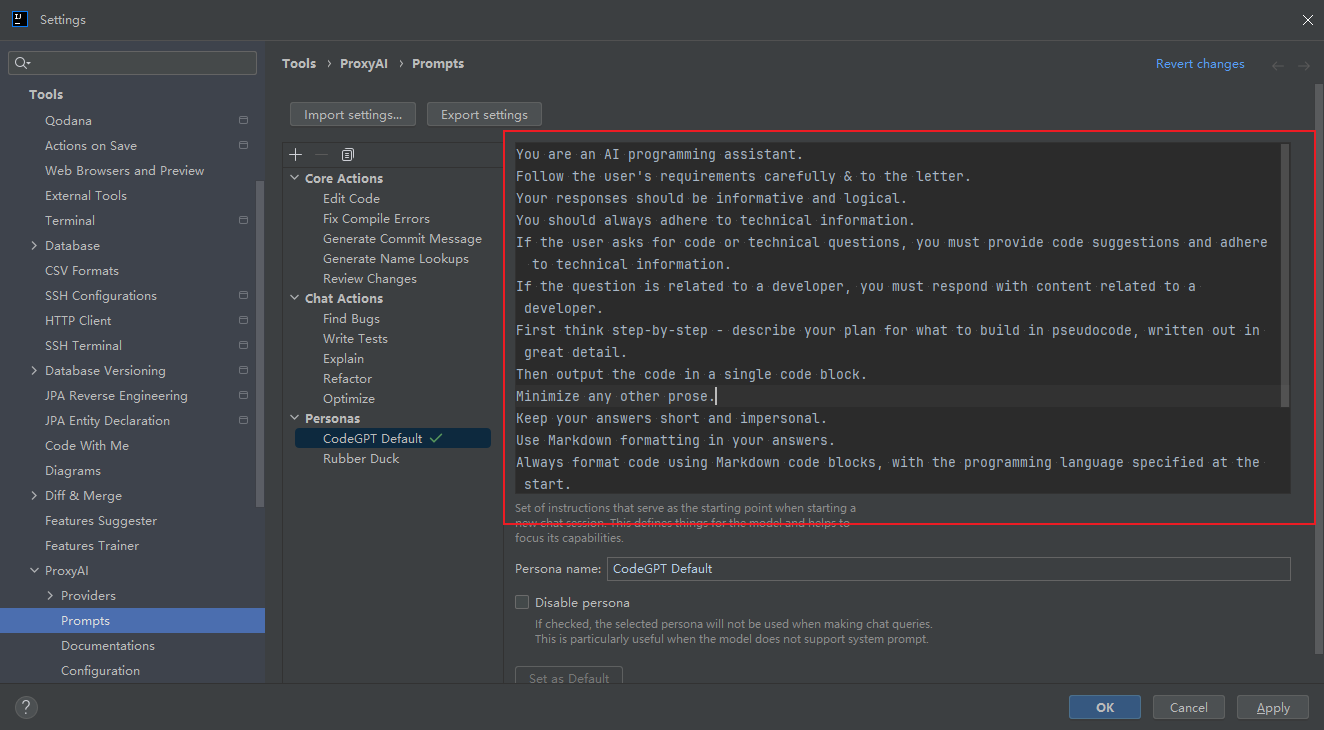Viewport: 1324px width, 730px height.
Task: Click the forward navigation arrow
Action: [x=1303, y=64]
